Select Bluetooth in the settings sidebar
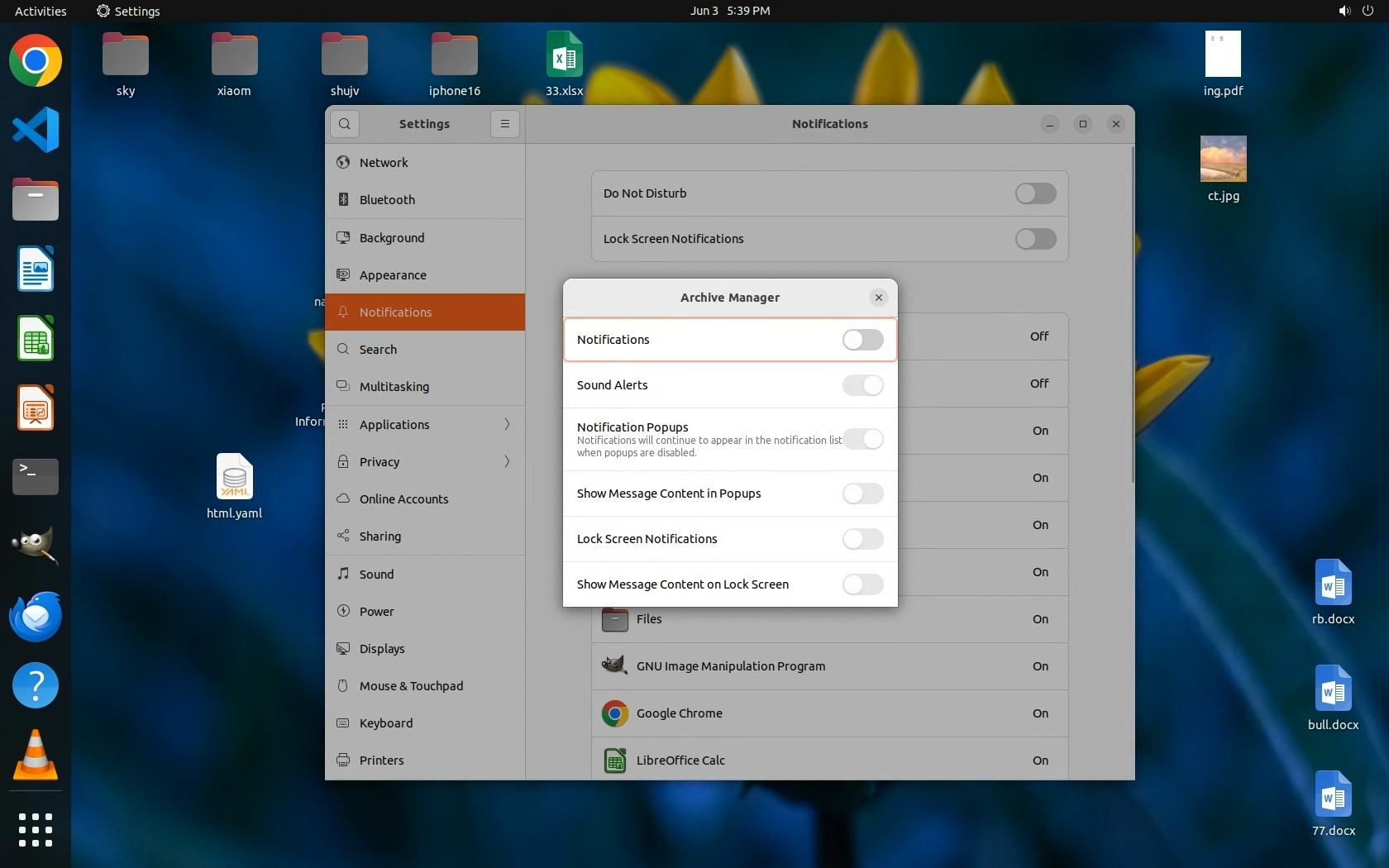Viewport: 1389px width, 868px height. (x=387, y=200)
